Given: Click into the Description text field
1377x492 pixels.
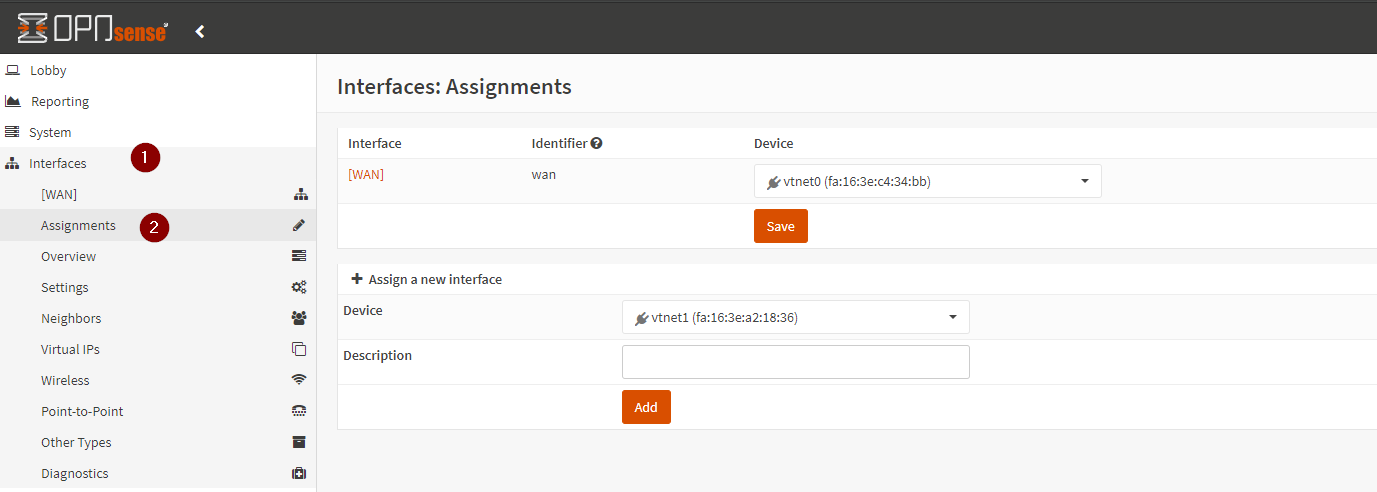Looking at the screenshot, I should (x=795, y=362).
